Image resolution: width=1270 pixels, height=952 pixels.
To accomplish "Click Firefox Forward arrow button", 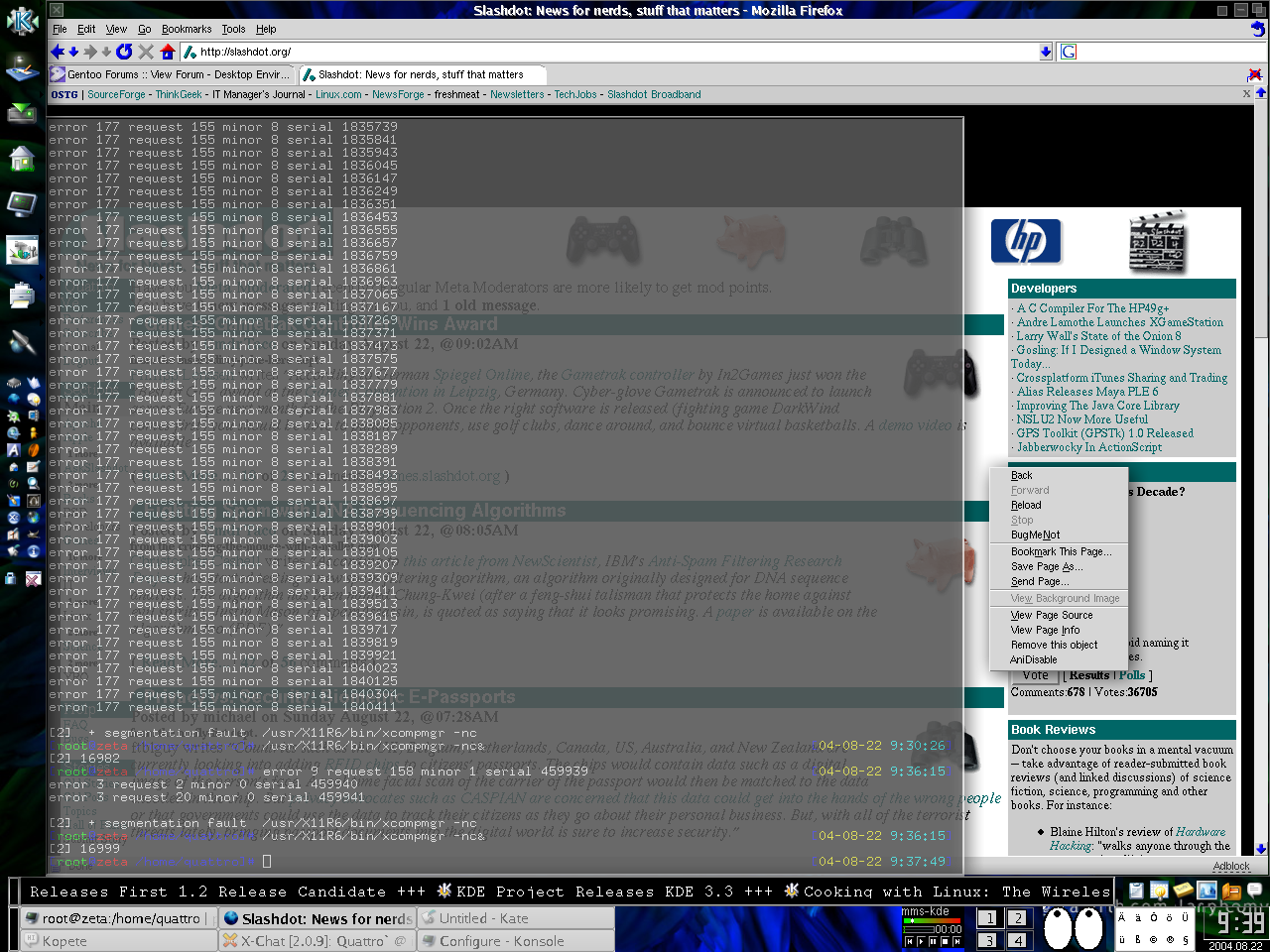I will (x=90, y=52).
